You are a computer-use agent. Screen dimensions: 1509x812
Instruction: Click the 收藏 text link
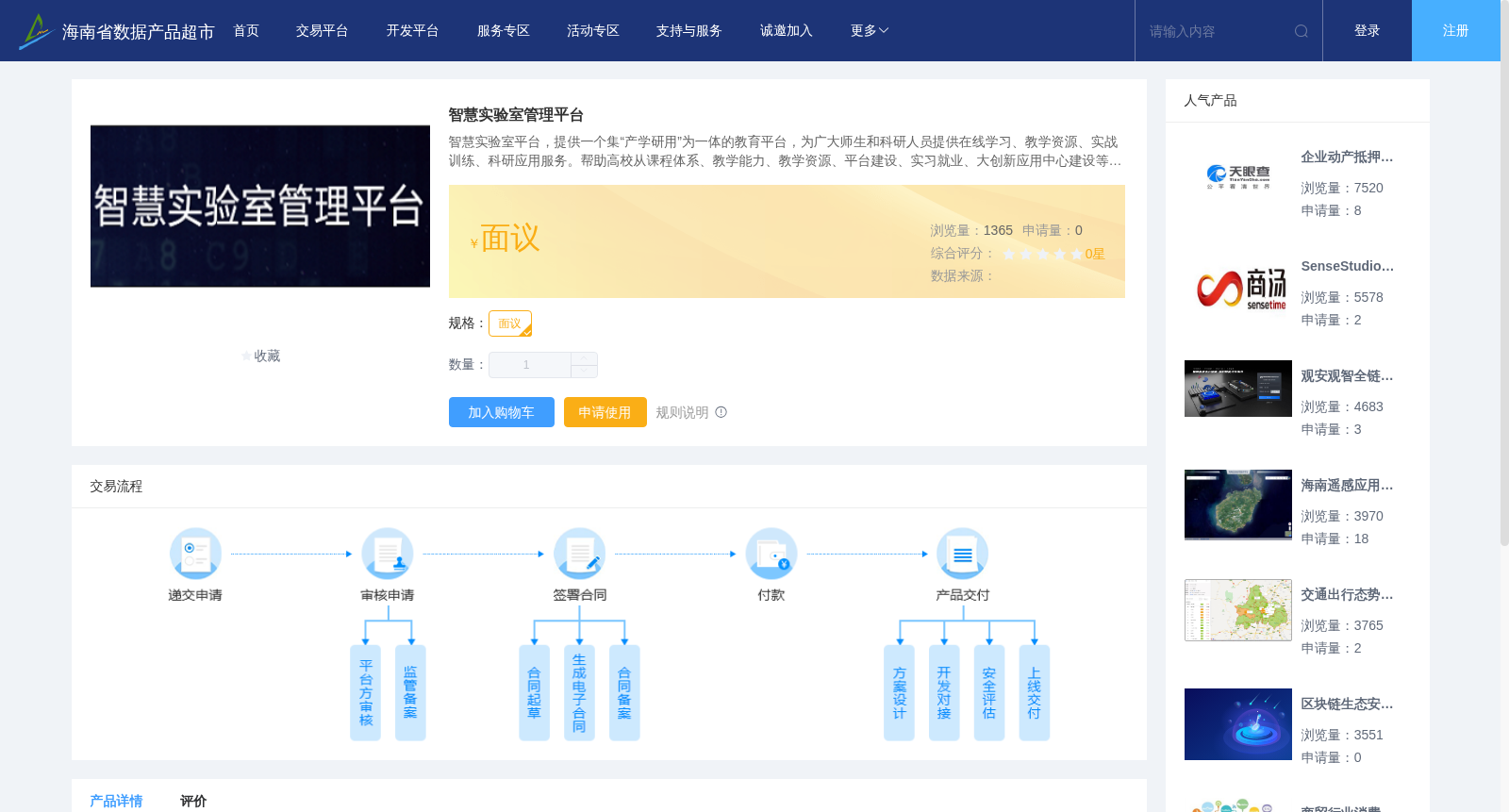pos(267,356)
